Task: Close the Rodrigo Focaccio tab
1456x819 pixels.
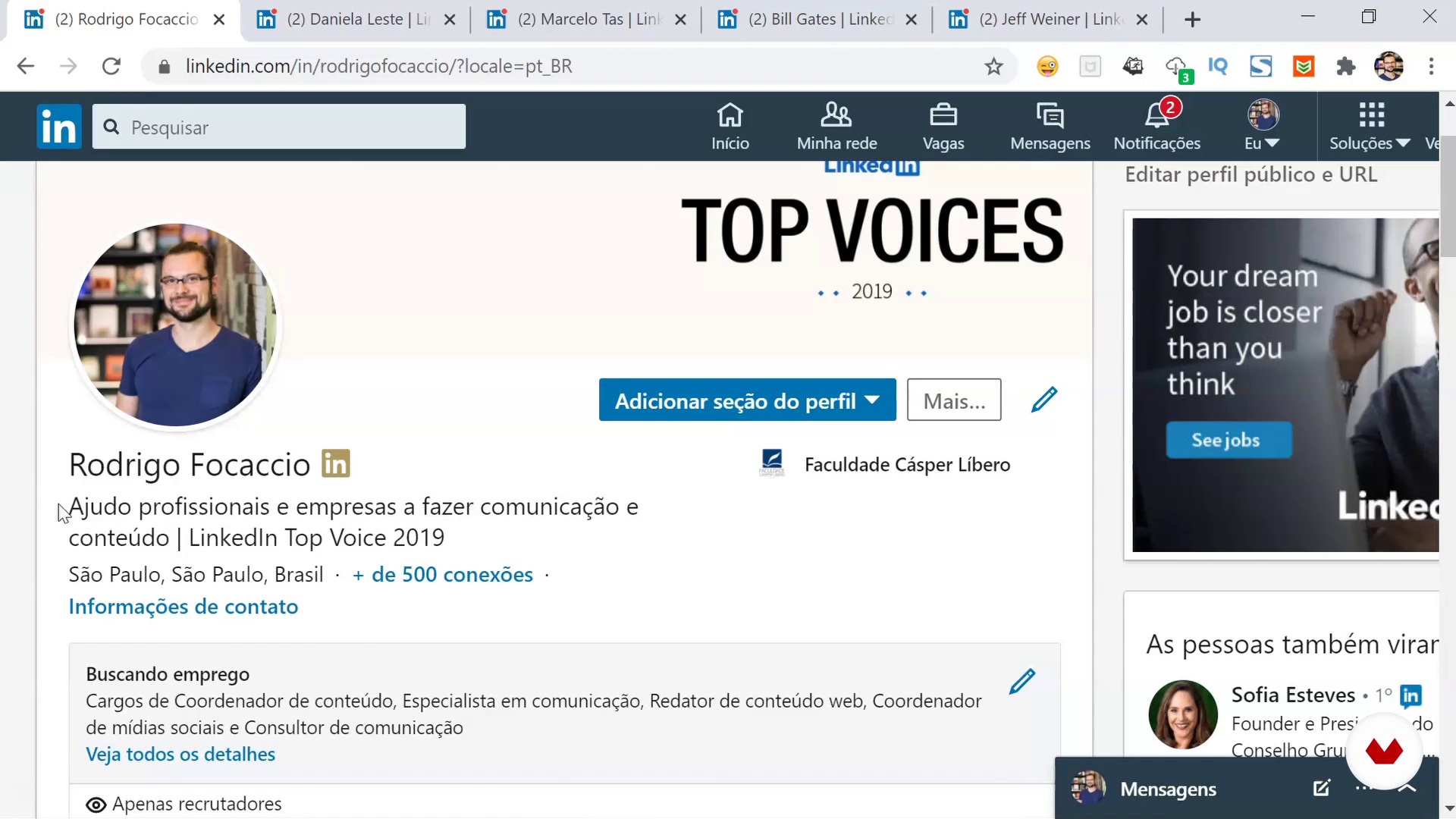Action: click(x=219, y=20)
